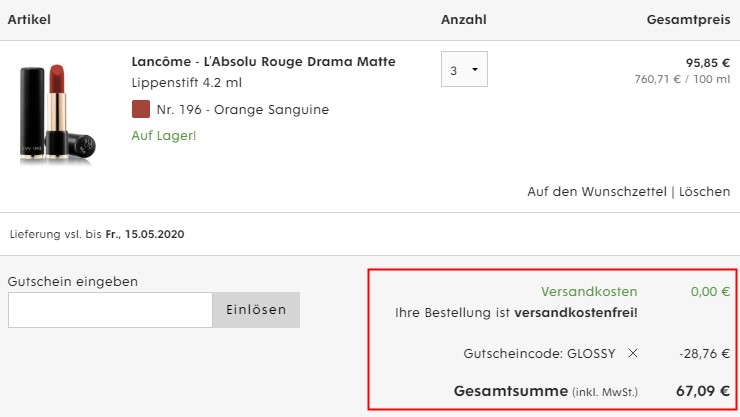The image size is (740, 417).
Task: Remove the GLOSSY voucher code with X
Action: pos(633,353)
